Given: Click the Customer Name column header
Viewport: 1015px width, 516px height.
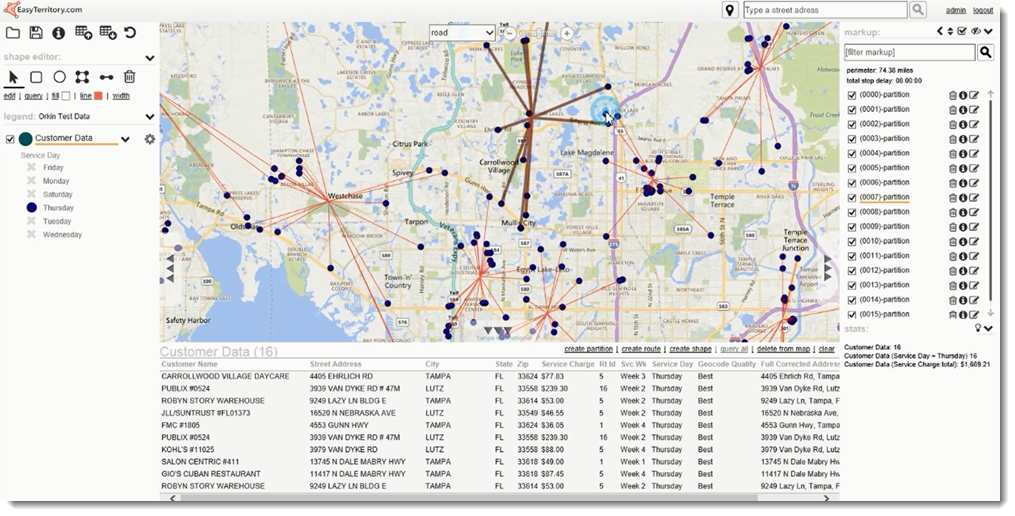Looking at the screenshot, I should 189,365.
